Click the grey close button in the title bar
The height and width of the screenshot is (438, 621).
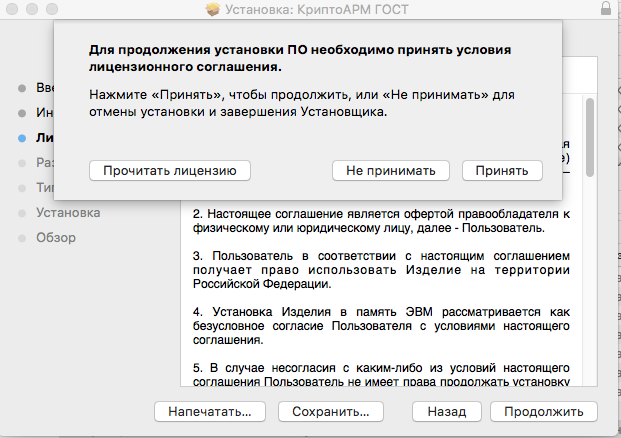click(12, 9)
